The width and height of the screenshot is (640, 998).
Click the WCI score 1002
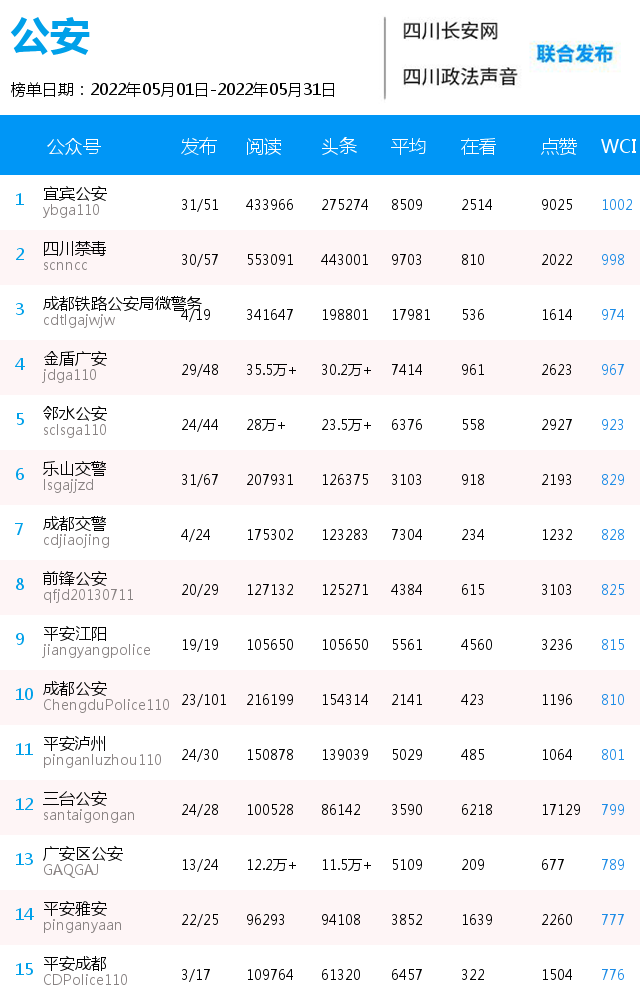[x=617, y=205]
